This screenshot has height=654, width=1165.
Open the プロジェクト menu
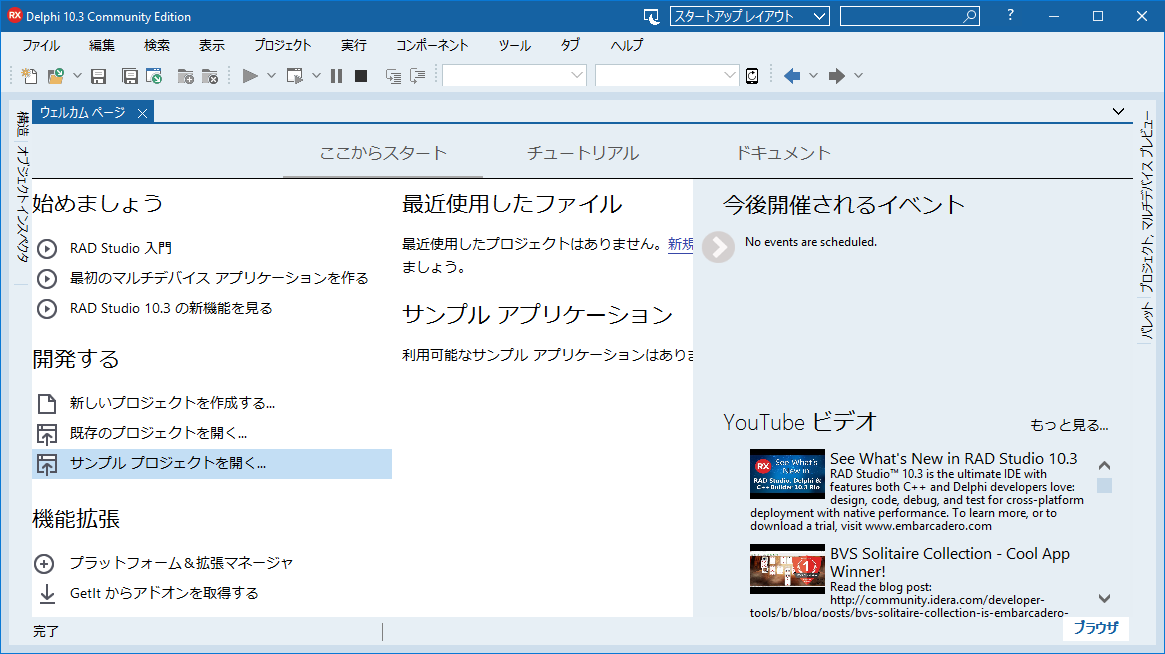(x=283, y=44)
